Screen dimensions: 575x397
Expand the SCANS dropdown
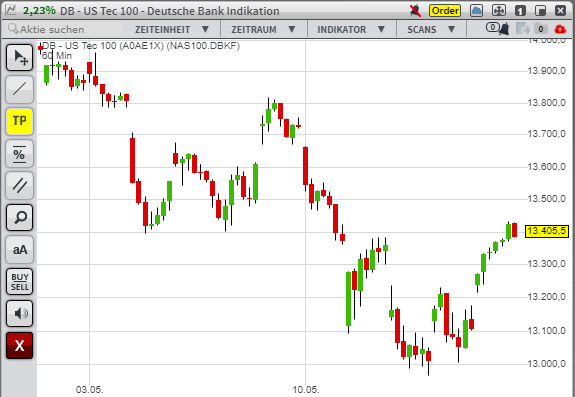(x=431, y=29)
